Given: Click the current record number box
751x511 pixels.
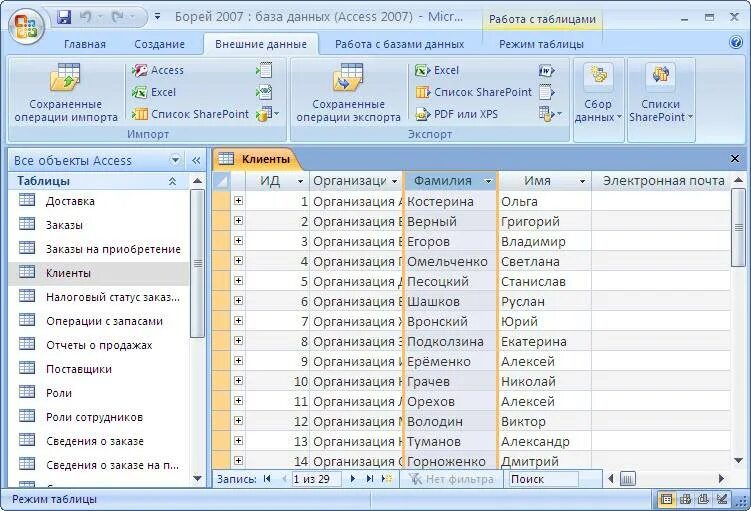Looking at the screenshot, I should coord(316,478).
